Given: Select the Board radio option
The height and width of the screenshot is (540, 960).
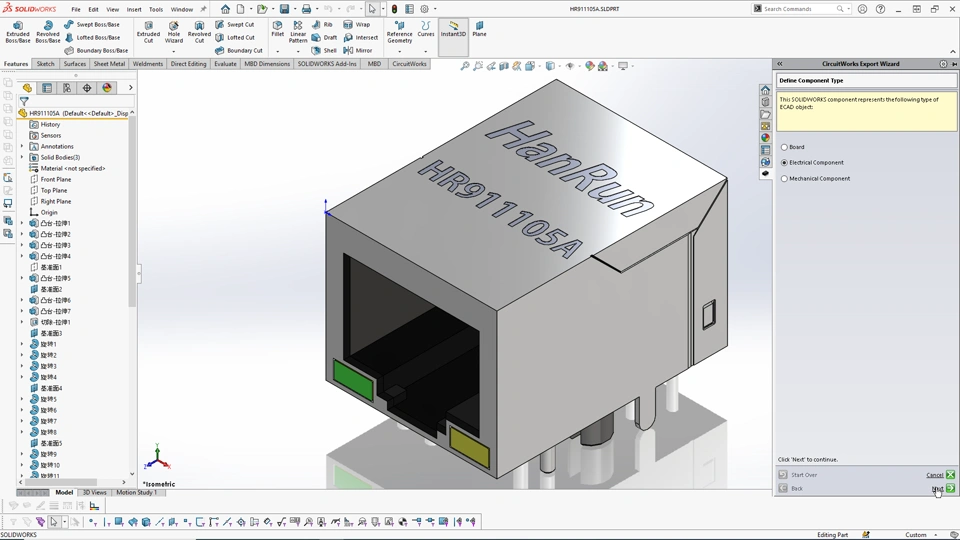Looking at the screenshot, I should click(x=784, y=147).
